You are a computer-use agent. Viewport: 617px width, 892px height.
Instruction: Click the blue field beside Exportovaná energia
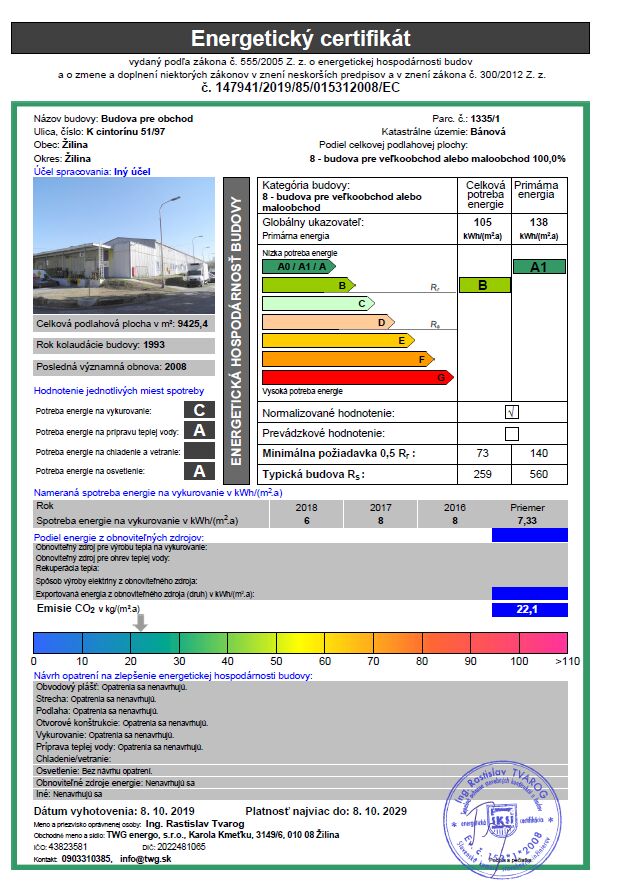(530, 593)
